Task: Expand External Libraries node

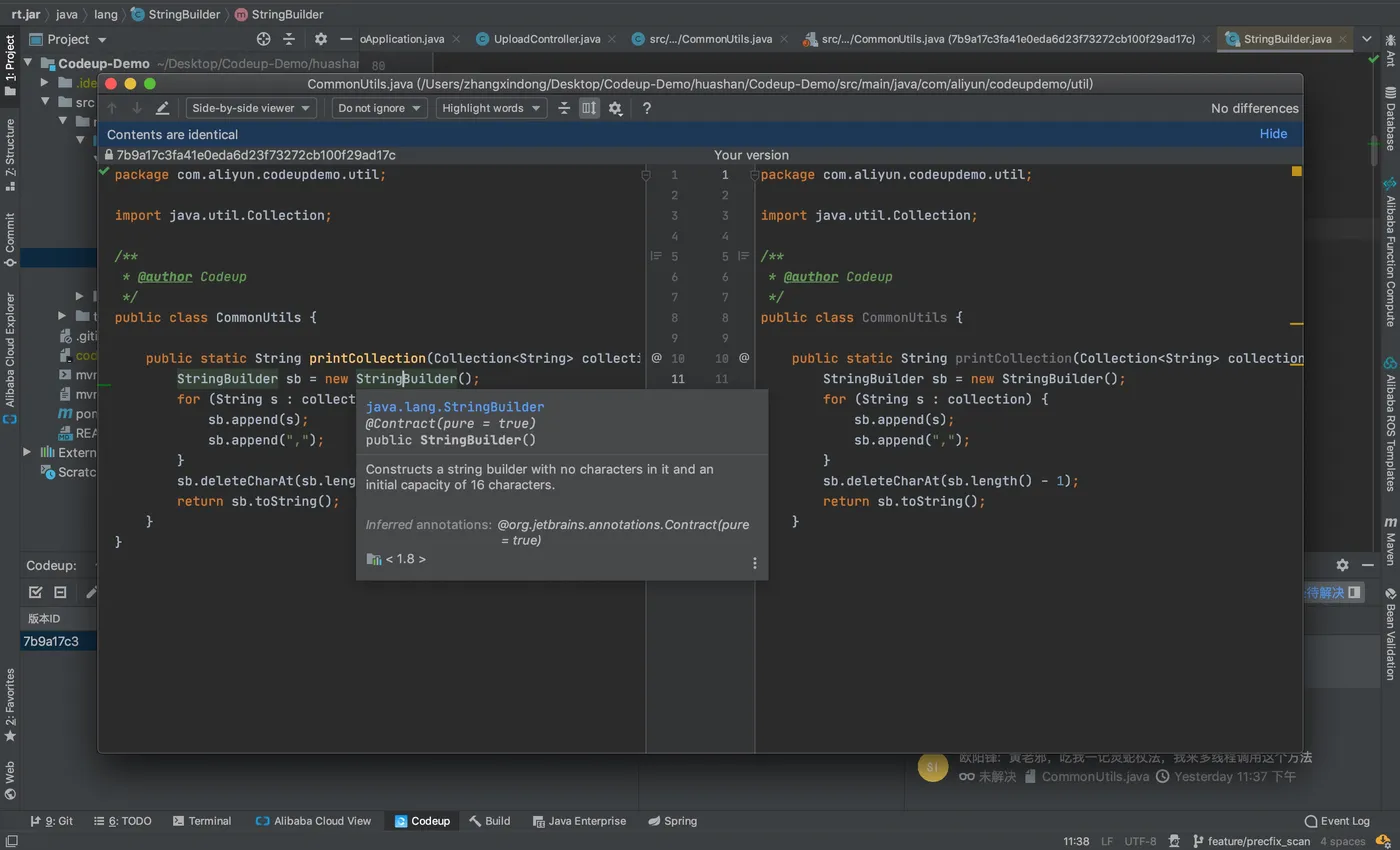Action: coord(28,452)
